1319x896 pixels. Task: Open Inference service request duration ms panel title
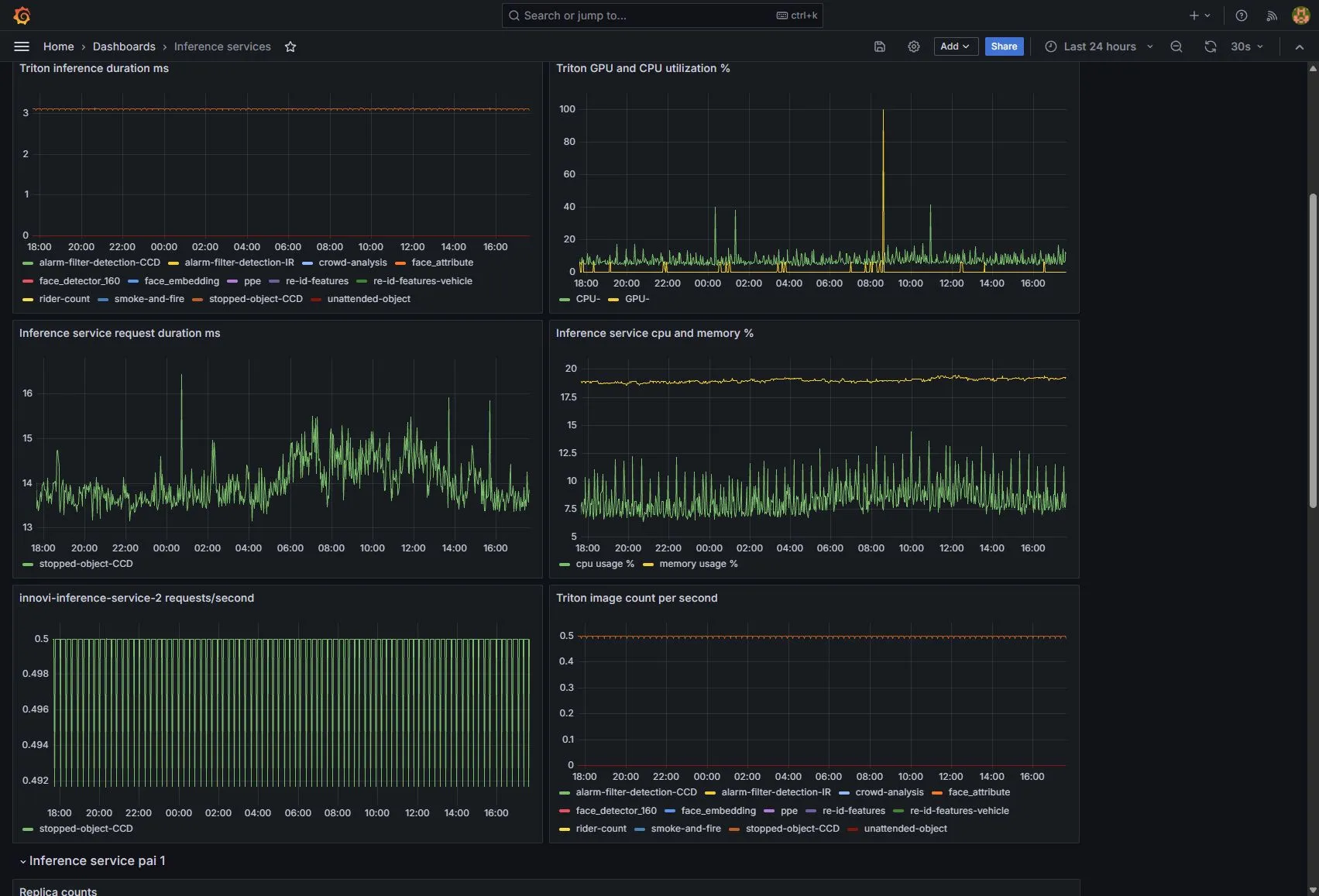click(x=119, y=333)
